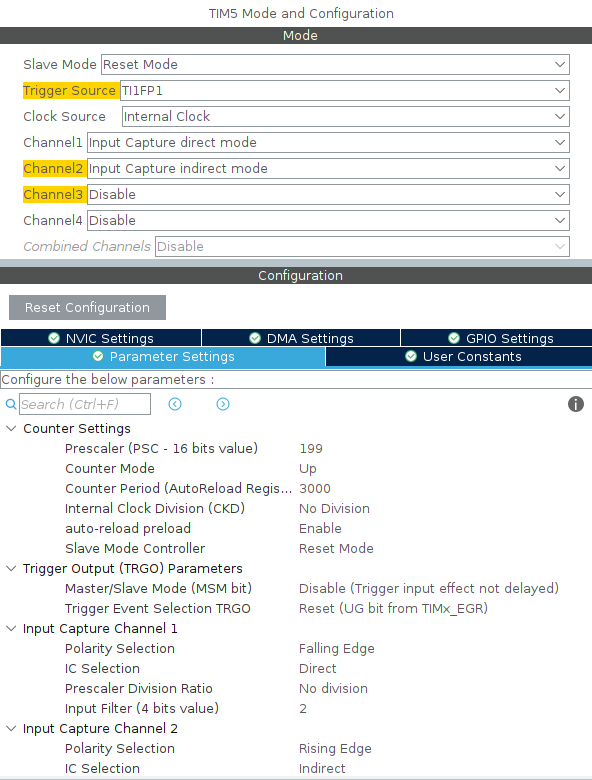Collapse Input Capture Channel 2 section
This screenshot has height=780, width=592.
click(x=11, y=728)
